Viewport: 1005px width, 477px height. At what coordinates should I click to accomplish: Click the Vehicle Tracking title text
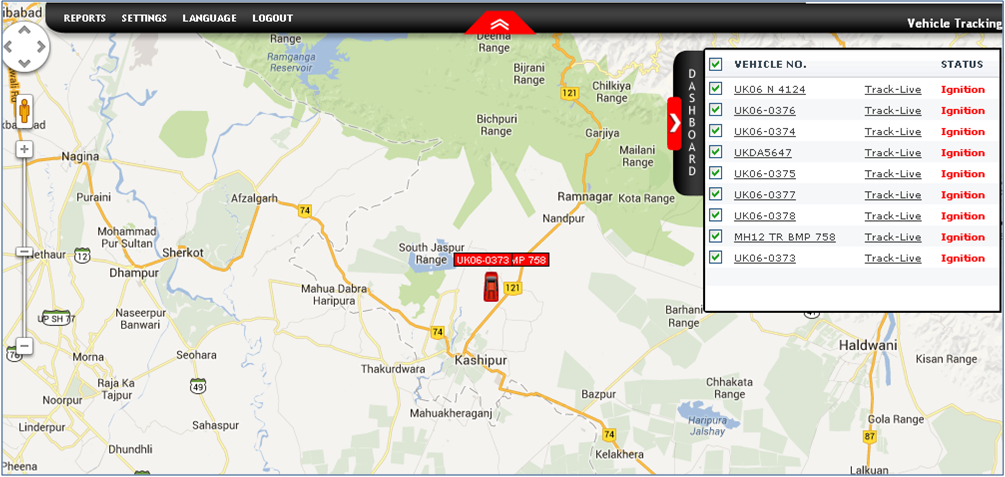click(x=954, y=23)
